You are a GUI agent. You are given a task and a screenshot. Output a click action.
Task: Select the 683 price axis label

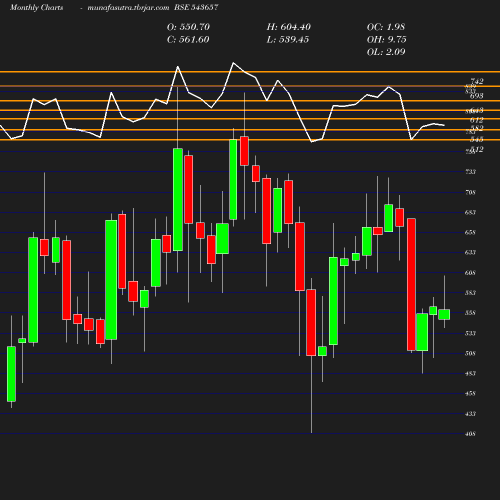coord(470,212)
